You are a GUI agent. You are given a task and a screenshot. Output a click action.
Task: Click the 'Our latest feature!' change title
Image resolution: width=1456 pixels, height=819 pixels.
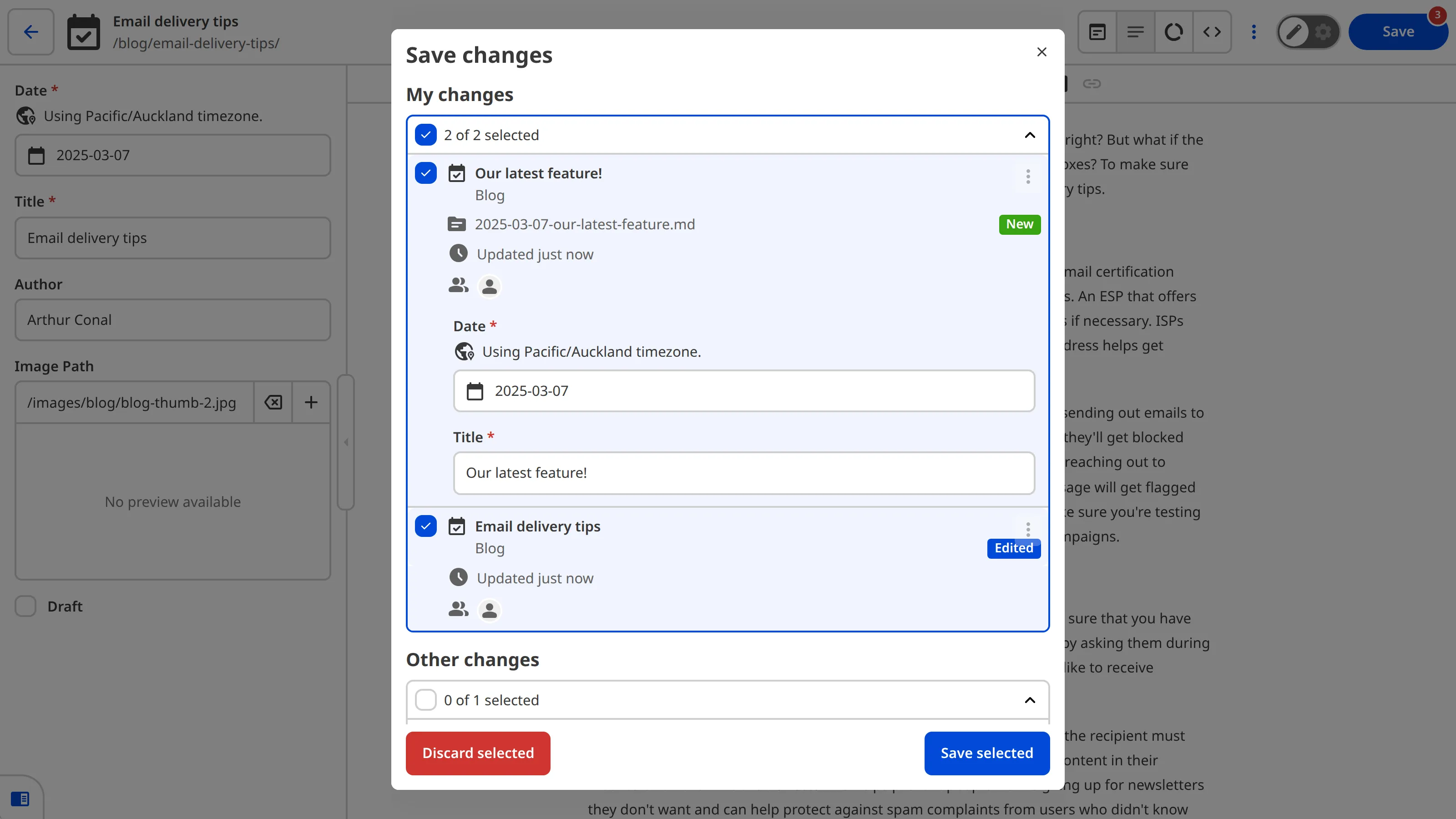click(538, 173)
